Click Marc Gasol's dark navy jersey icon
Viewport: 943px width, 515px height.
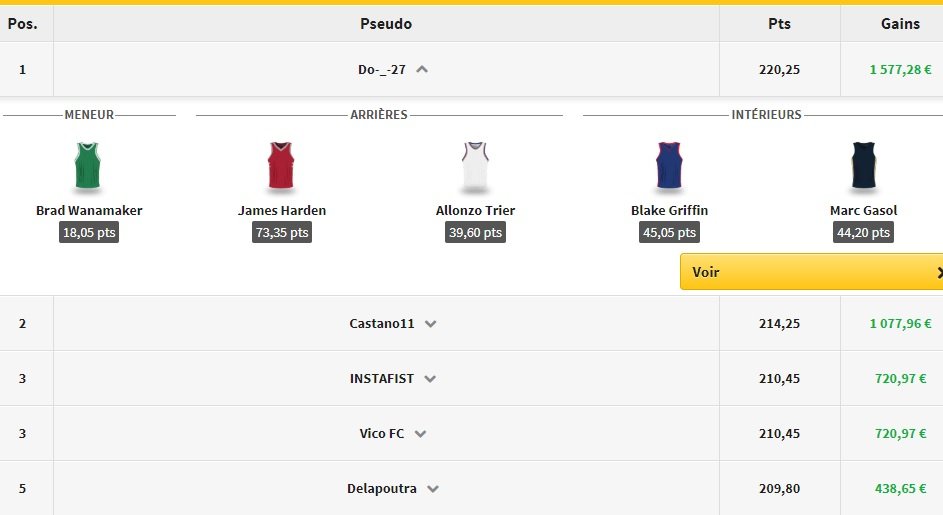click(863, 166)
